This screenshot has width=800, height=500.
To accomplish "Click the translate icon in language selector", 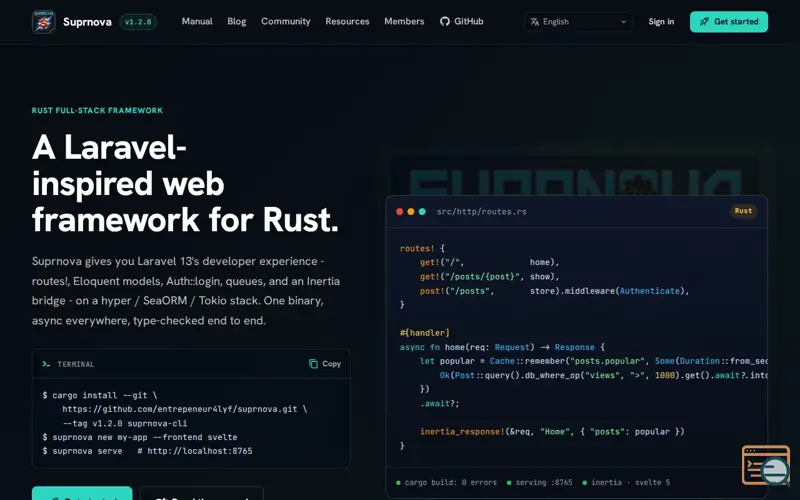I will point(535,22).
